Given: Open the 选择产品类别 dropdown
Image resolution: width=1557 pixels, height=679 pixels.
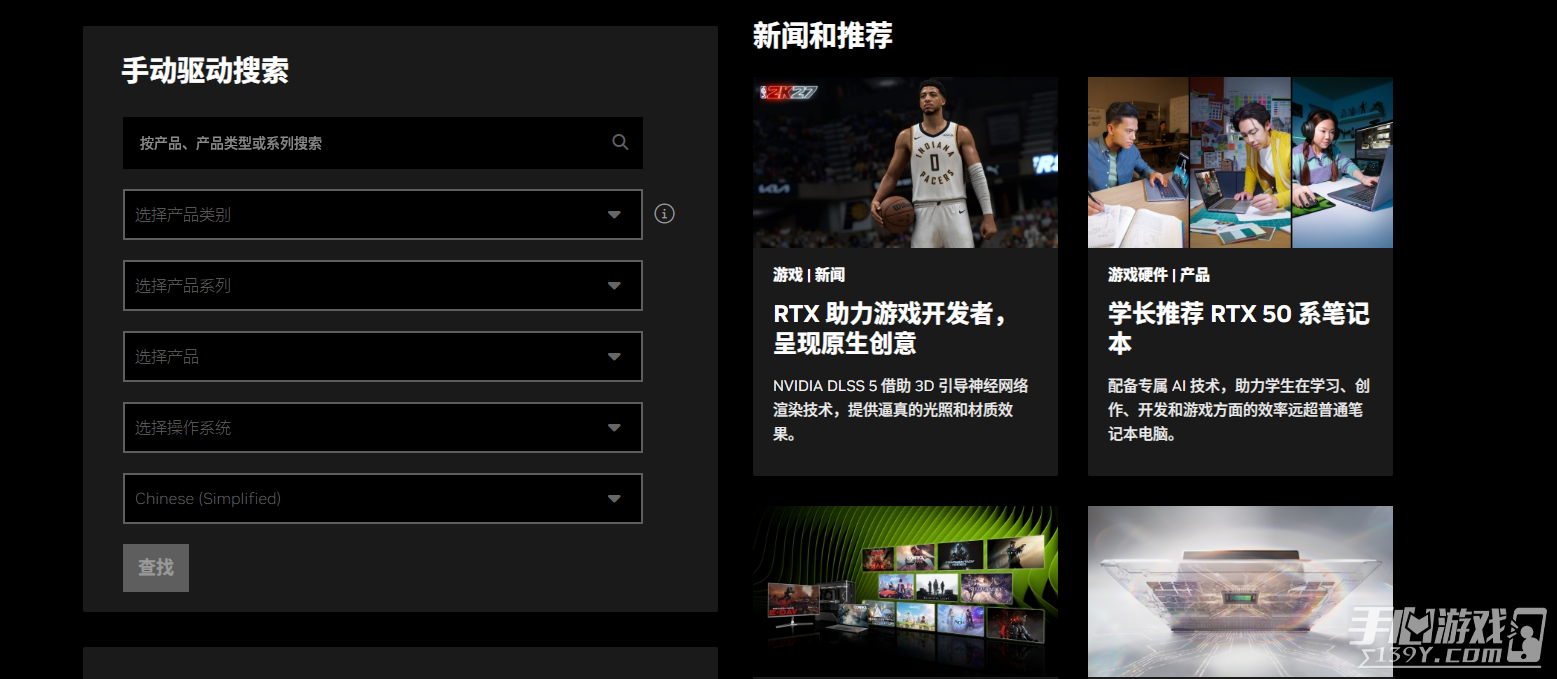Looking at the screenshot, I should coord(383,215).
